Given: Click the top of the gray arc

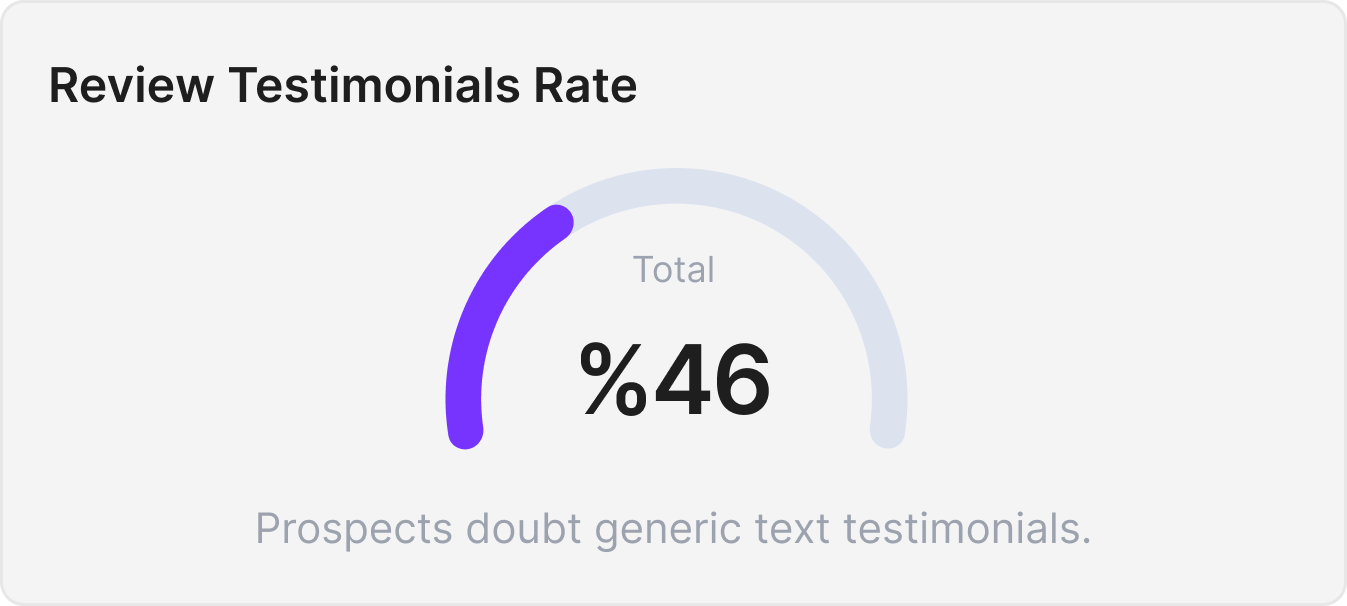Looking at the screenshot, I should (676, 188).
